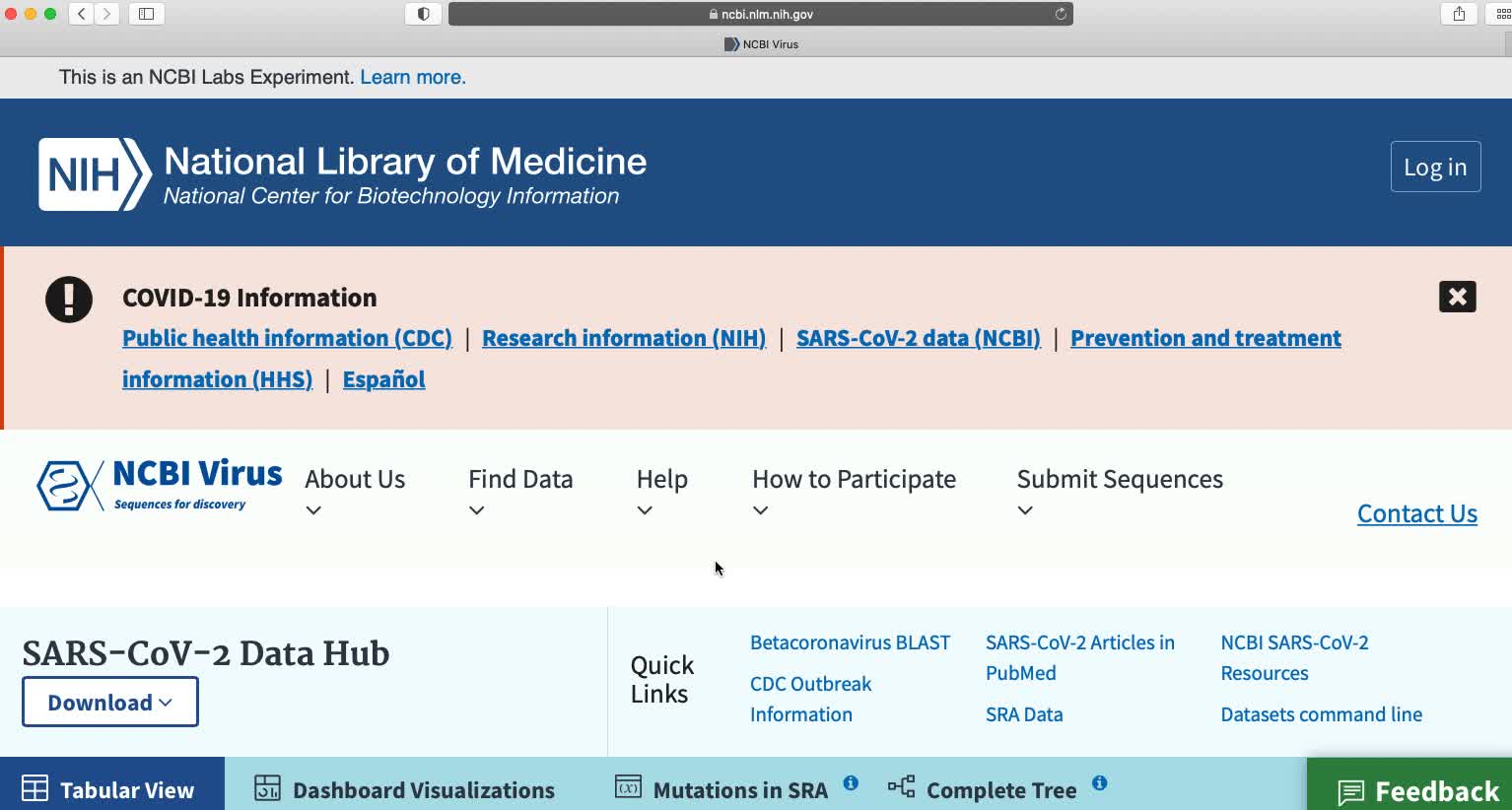Screen dimensions: 1512x810
Task: Switch to the Complete Tree tab
Action: tap(983, 789)
